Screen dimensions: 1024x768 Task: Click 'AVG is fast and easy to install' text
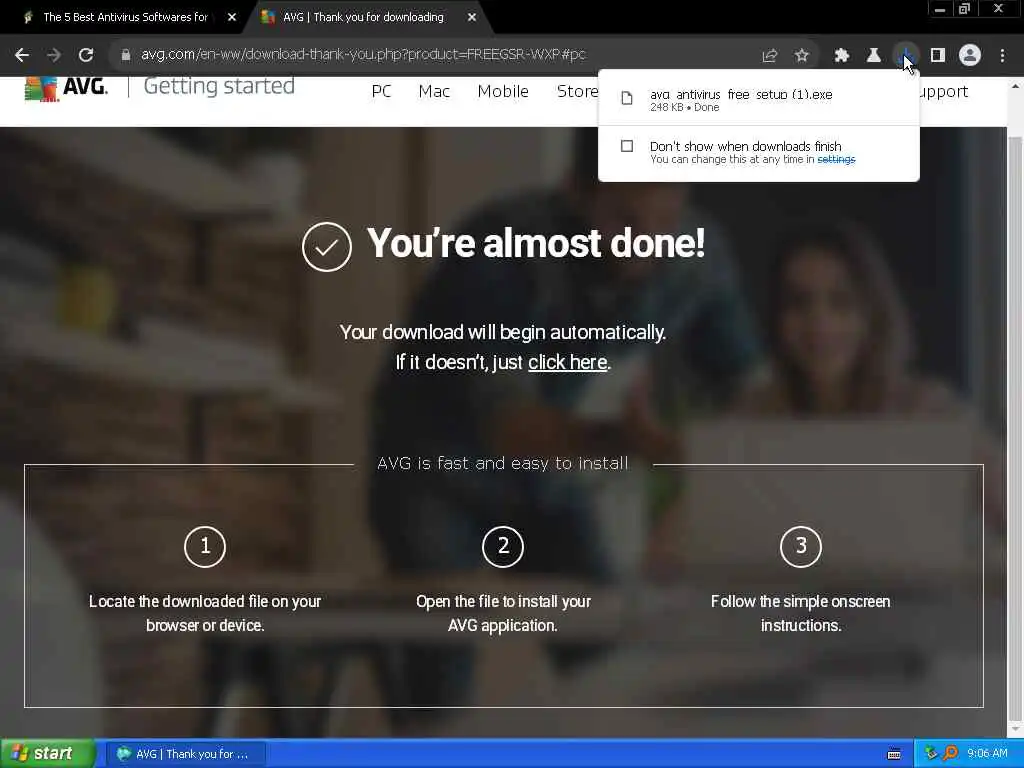tap(503, 464)
